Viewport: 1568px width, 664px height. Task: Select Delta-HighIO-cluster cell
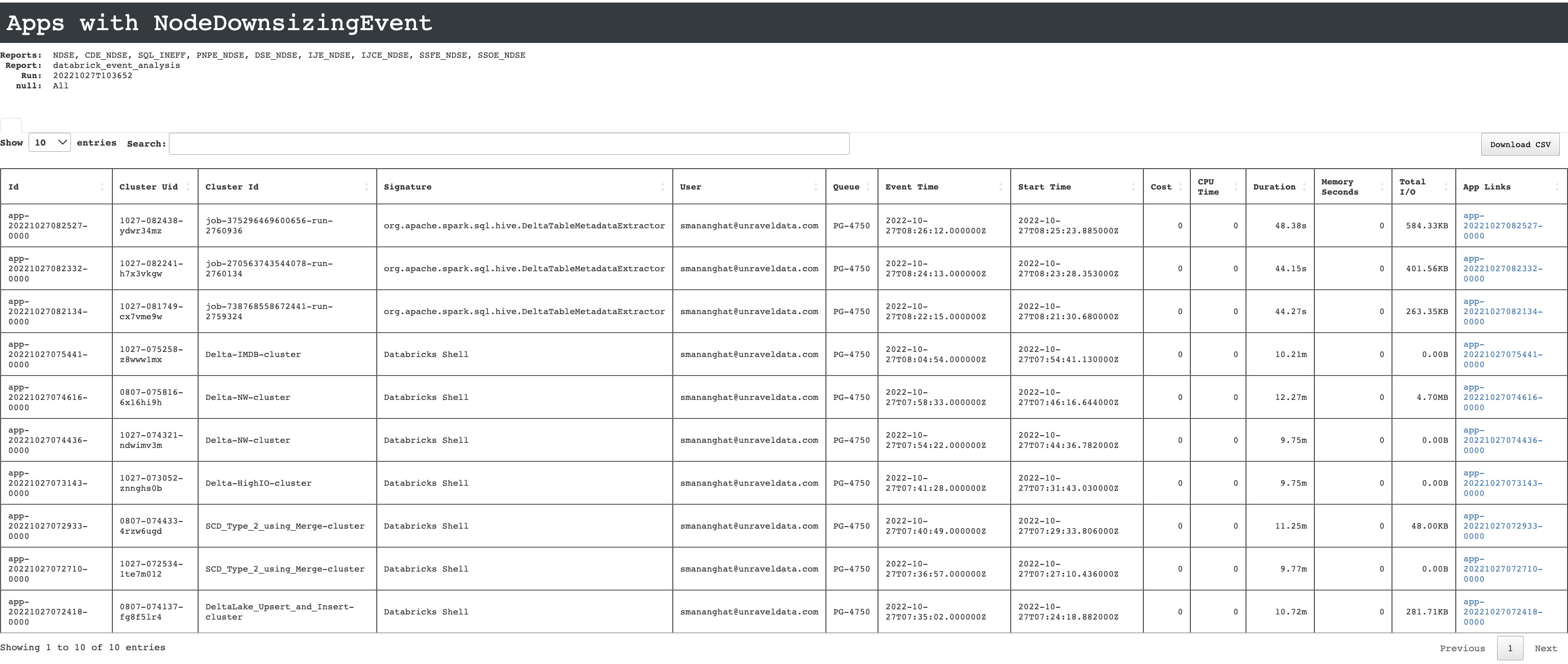coord(287,483)
